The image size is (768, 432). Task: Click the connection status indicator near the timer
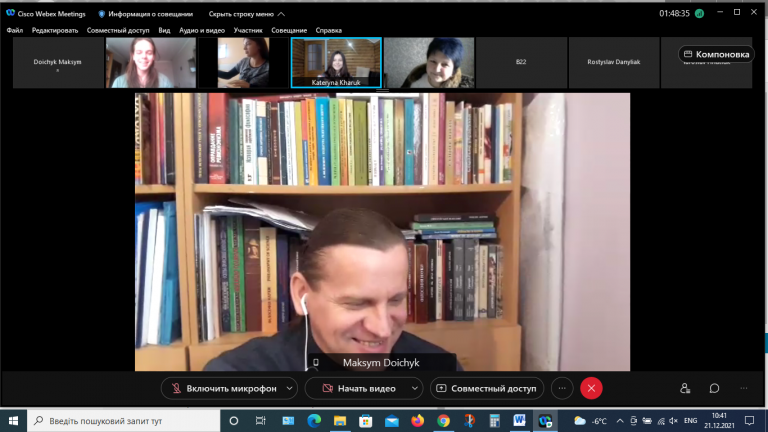[x=699, y=14]
